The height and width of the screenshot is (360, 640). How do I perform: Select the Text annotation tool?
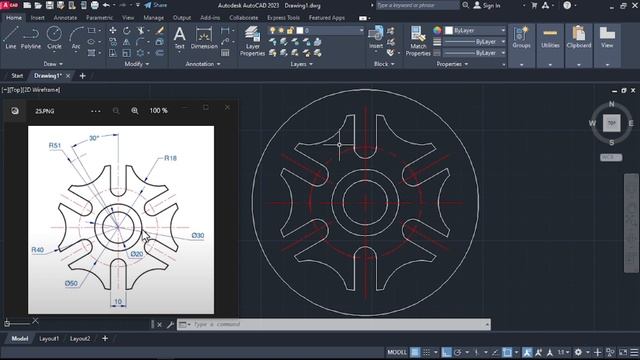pyautogui.click(x=180, y=38)
